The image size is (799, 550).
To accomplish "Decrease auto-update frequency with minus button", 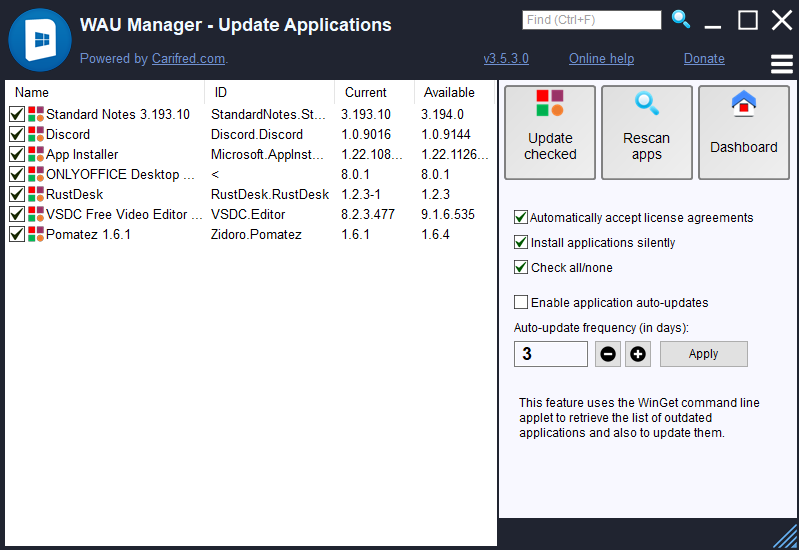I will point(608,354).
